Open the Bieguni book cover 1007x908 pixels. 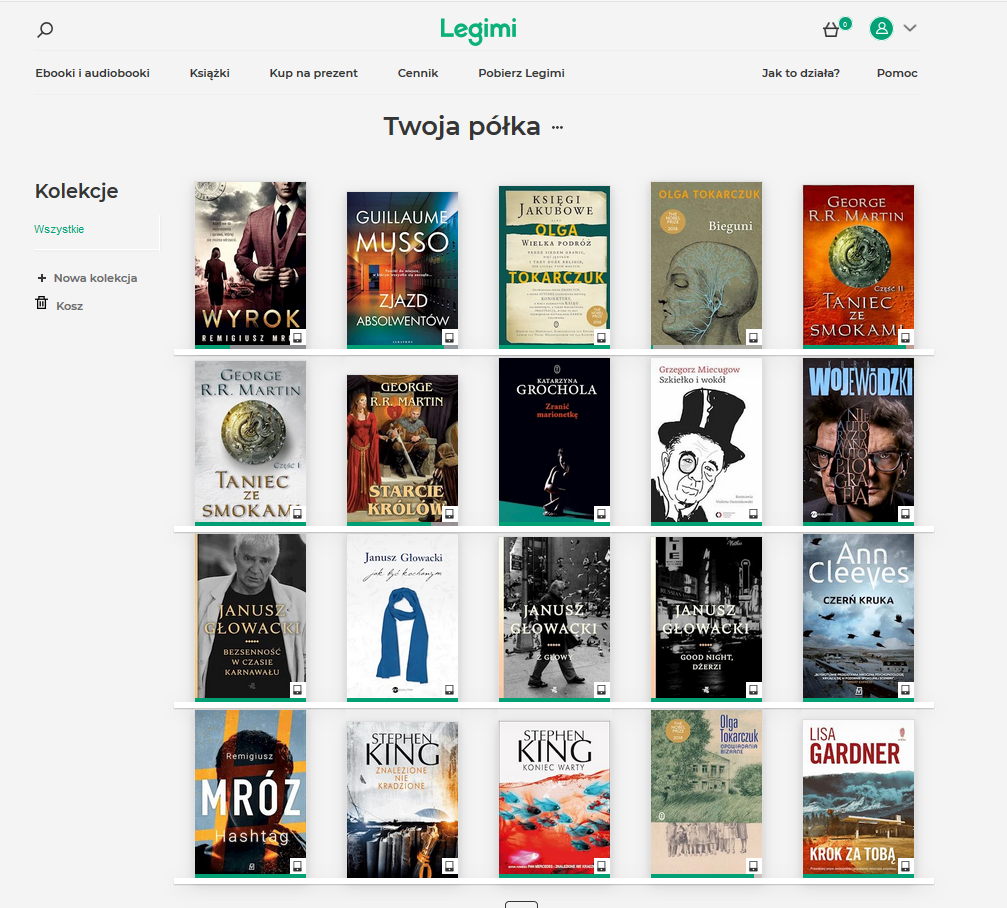706,263
